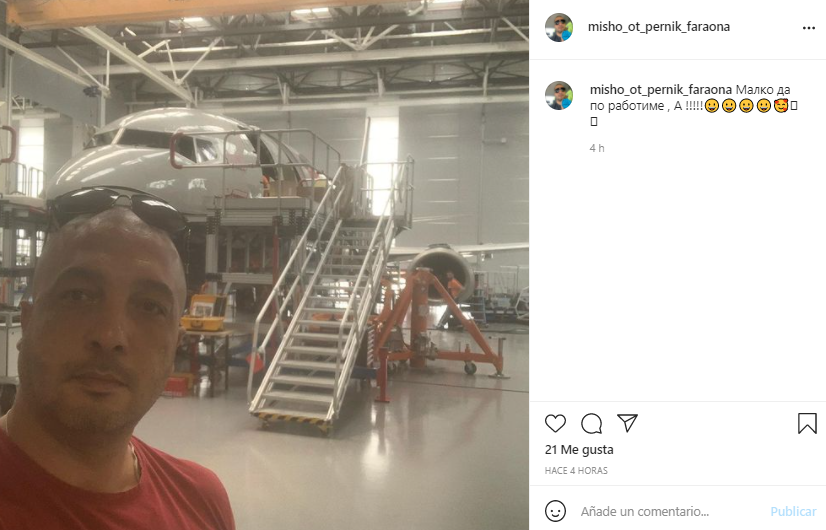This screenshot has height=530, width=826.
Task: Open misho_ot_pernik_faraona profile from the header
Action: pyautogui.click(x=658, y=27)
